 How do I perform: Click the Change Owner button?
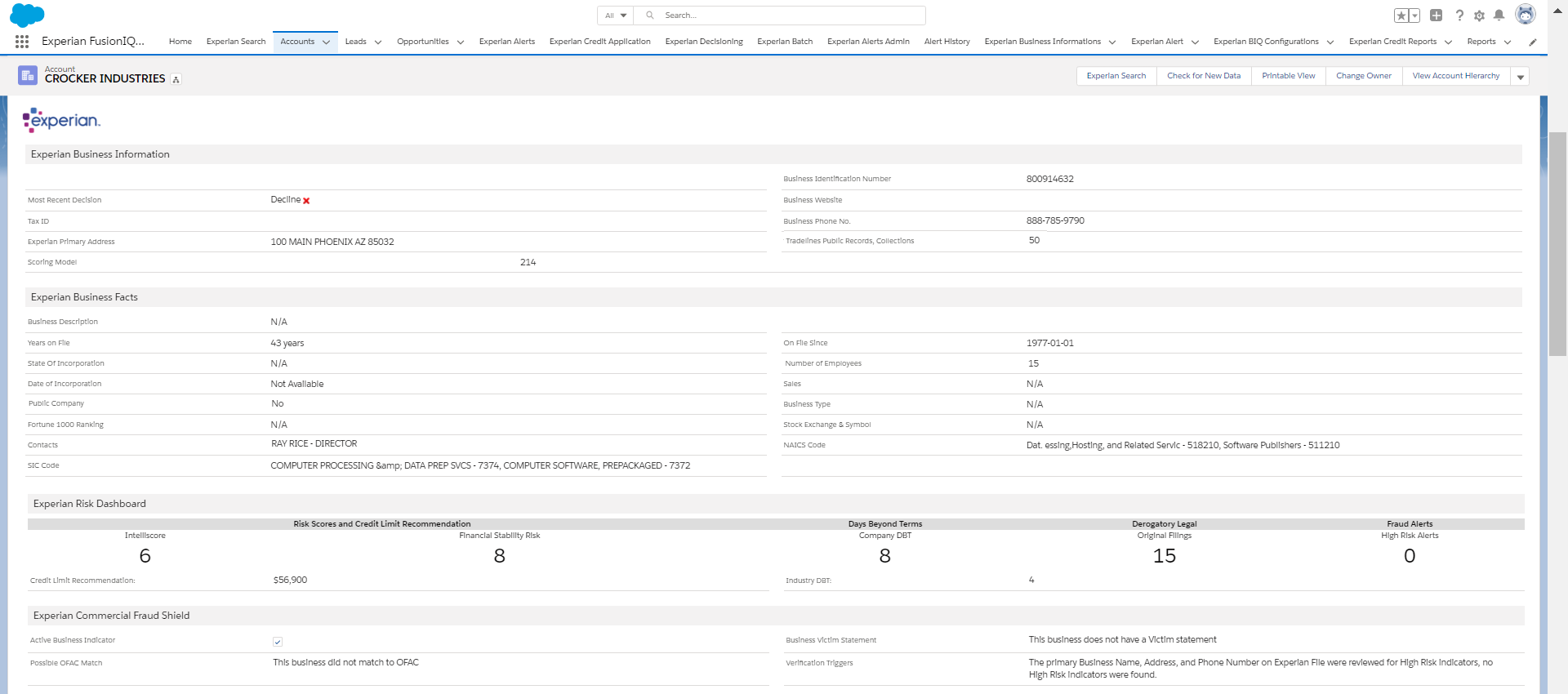pos(1363,76)
